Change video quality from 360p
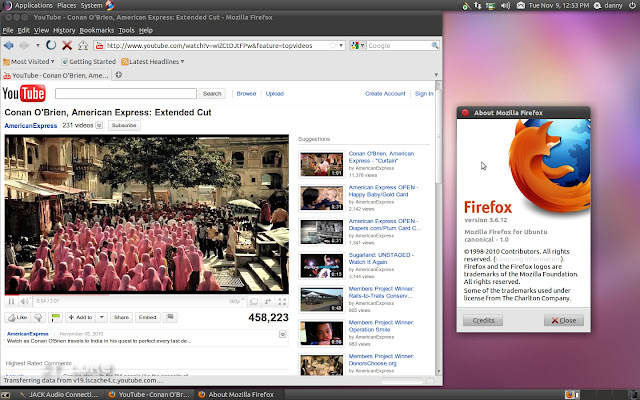 [236, 301]
